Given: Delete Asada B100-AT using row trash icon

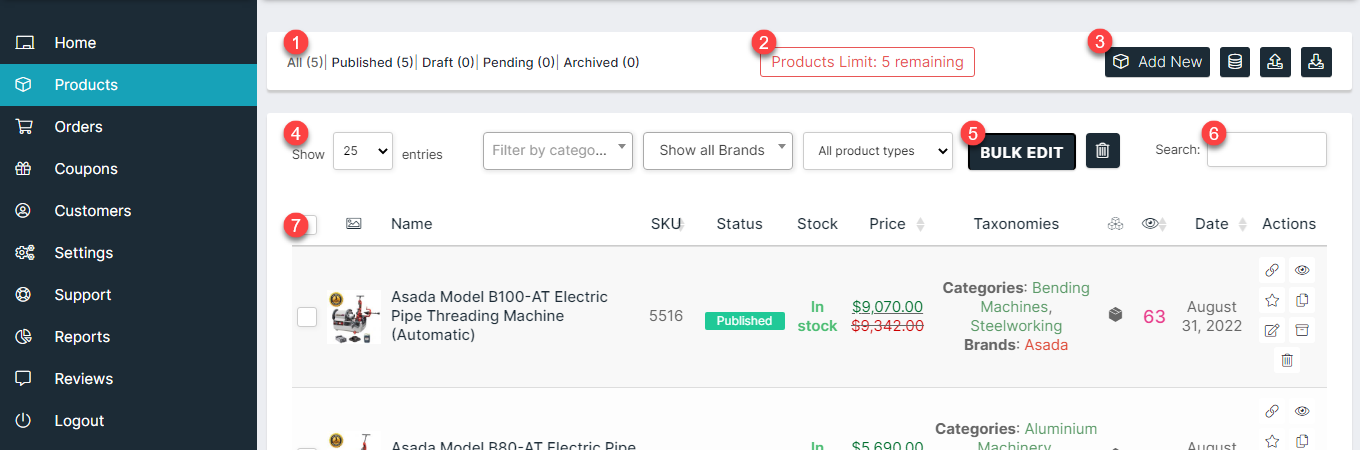Looking at the screenshot, I should pyautogui.click(x=1287, y=360).
